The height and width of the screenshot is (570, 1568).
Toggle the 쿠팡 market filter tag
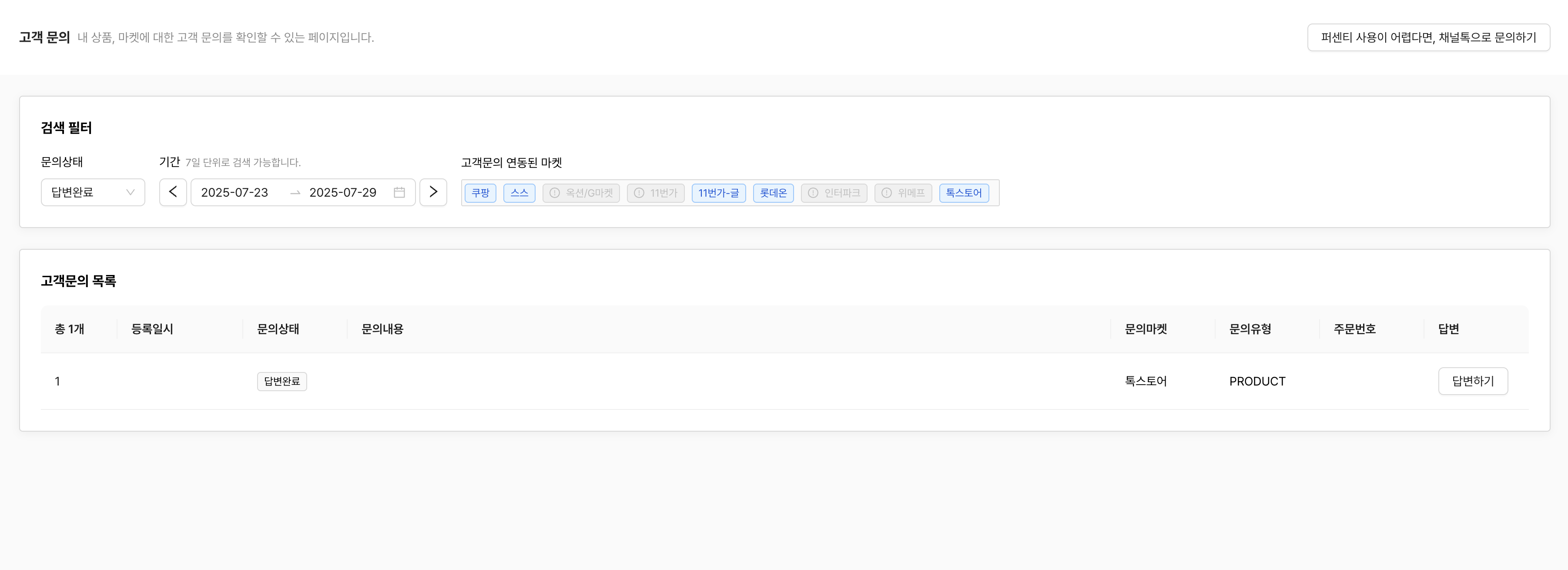pyautogui.click(x=480, y=193)
